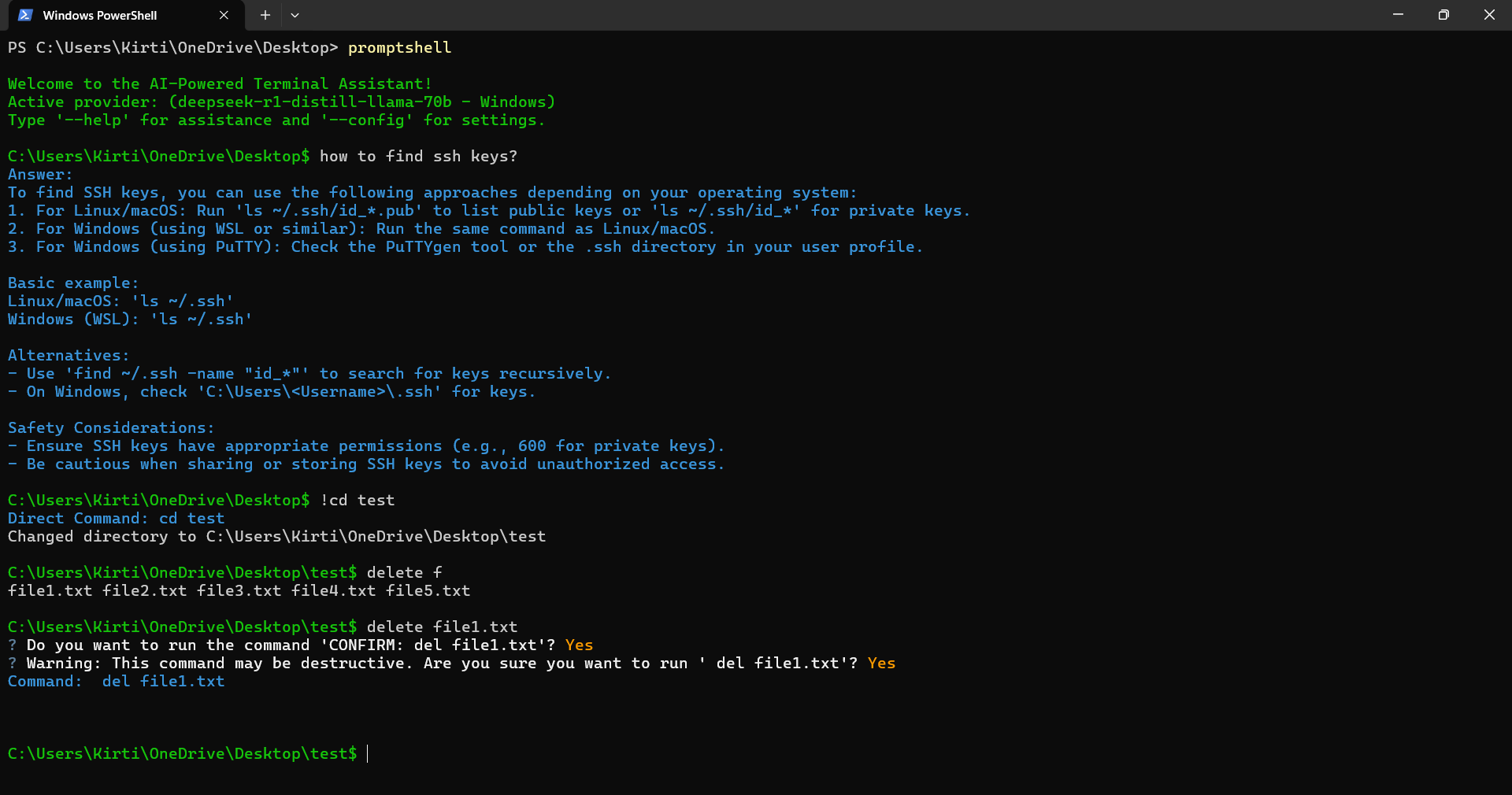
Task: Click the "Use 'find ~/.ssh -name" line
Action: pyautogui.click(x=309, y=374)
